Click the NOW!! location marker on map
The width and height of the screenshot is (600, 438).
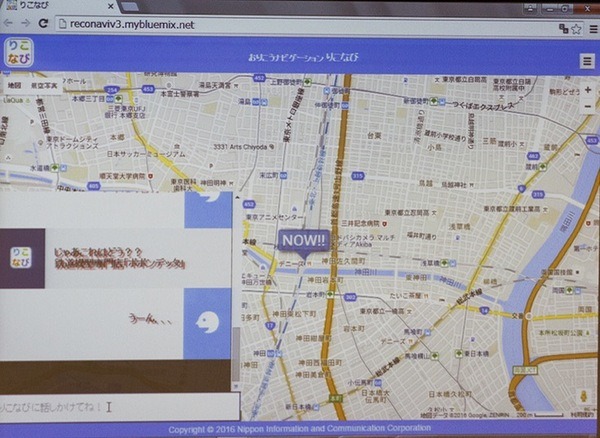[303, 241]
